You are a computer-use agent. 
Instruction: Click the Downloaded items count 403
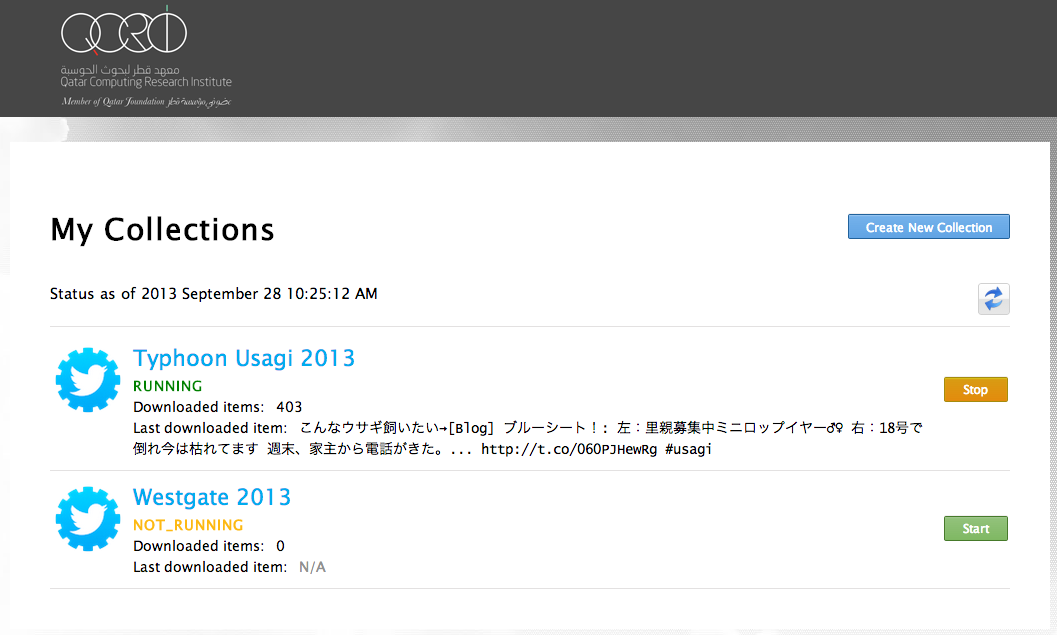tap(289, 407)
